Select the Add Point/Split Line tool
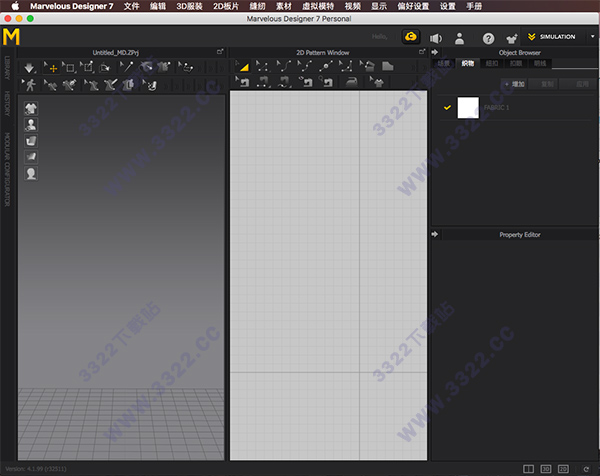Viewport: 600px width, 476px height. tap(326, 67)
